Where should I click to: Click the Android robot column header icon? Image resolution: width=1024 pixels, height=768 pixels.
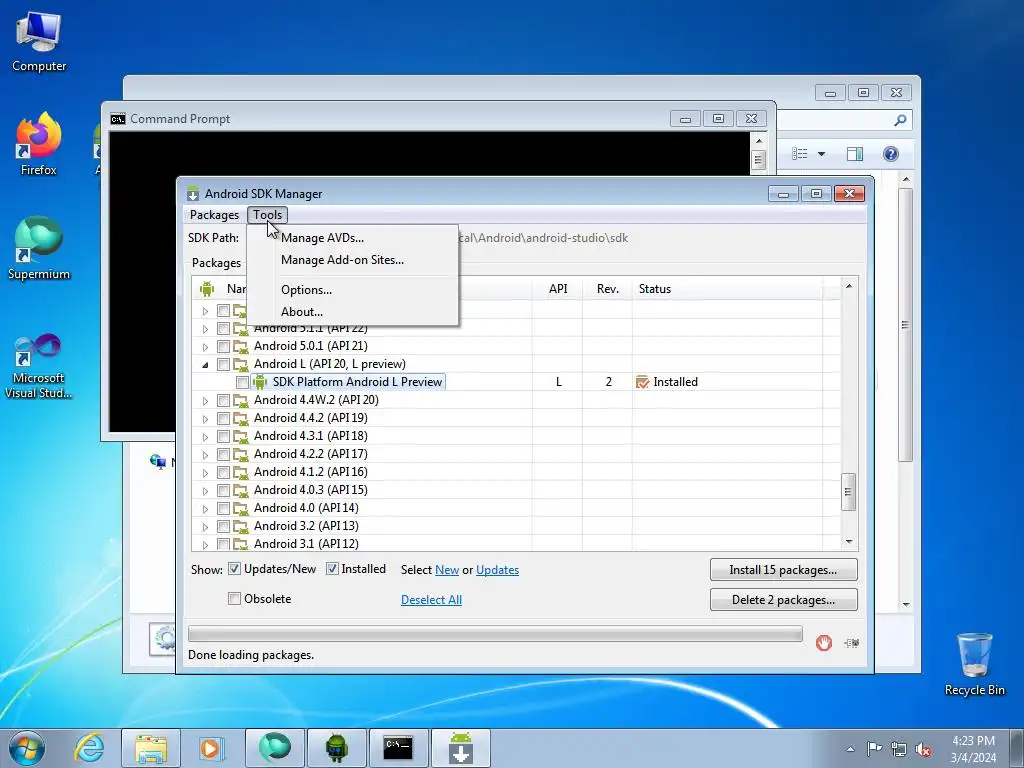(x=207, y=289)
